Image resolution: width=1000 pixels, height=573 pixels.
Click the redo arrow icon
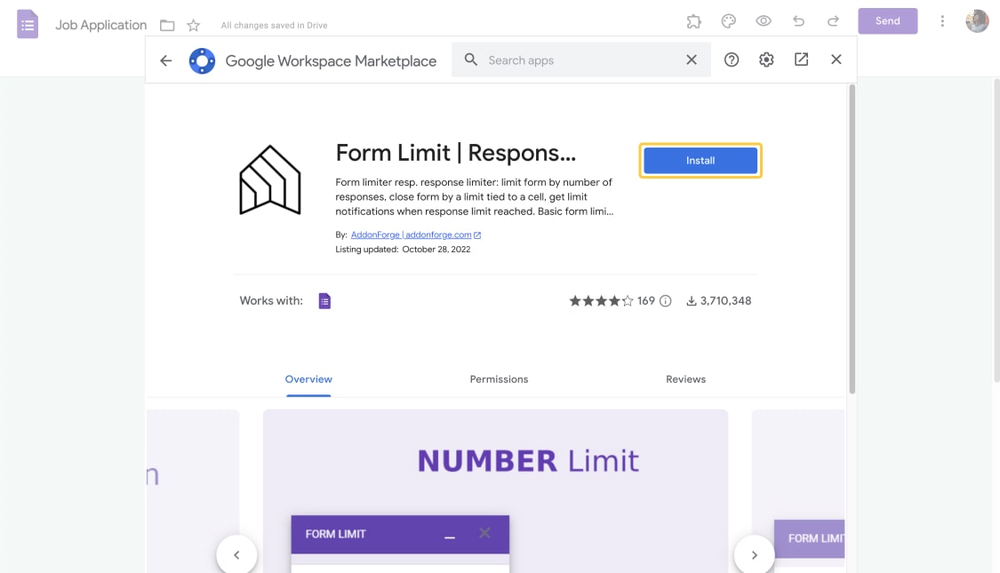833,21
